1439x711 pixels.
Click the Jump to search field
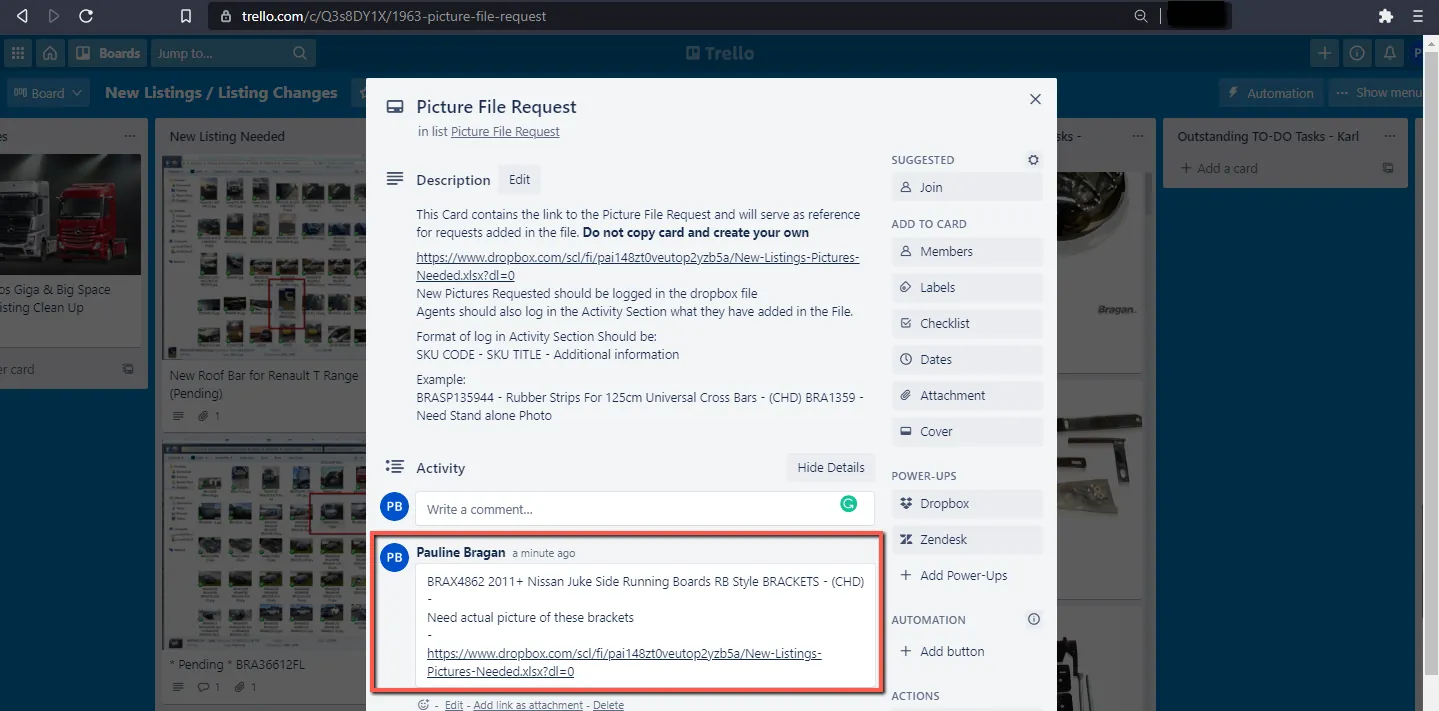233,53
